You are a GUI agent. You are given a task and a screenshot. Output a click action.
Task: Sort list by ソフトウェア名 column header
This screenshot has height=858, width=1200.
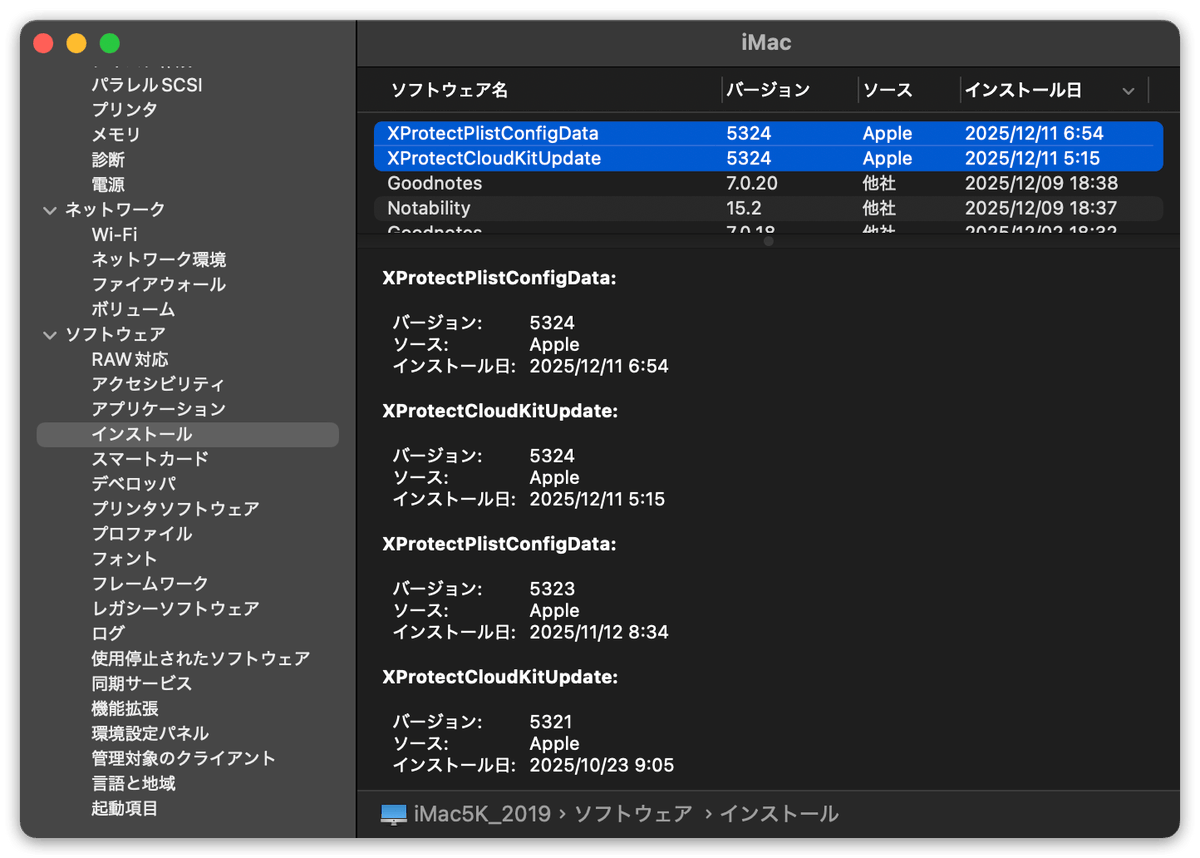pos(449,91)
